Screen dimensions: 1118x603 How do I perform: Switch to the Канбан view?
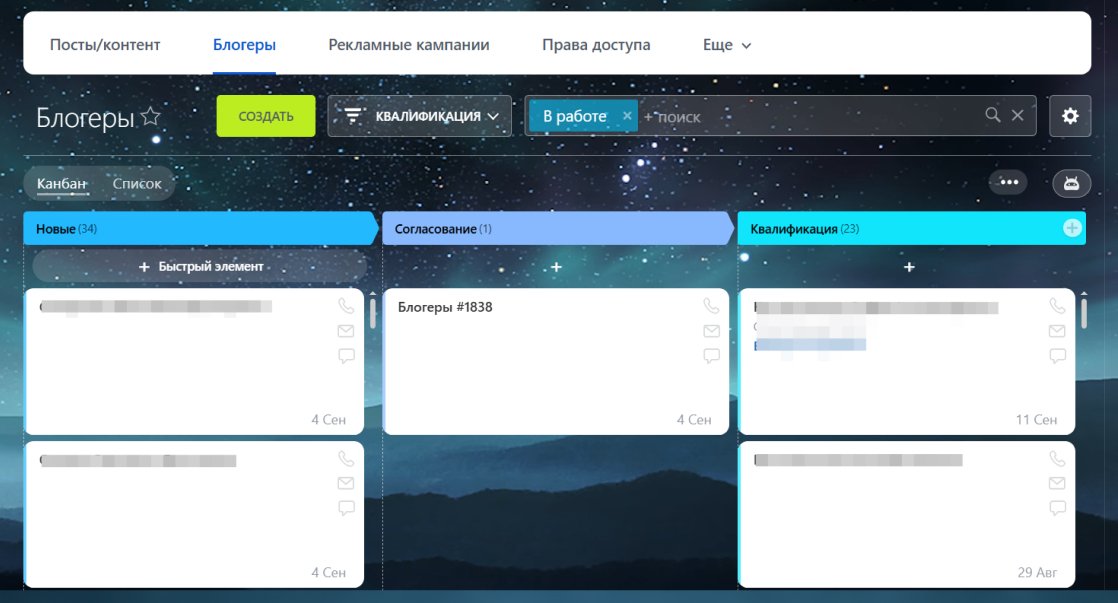tap(62, 184)
